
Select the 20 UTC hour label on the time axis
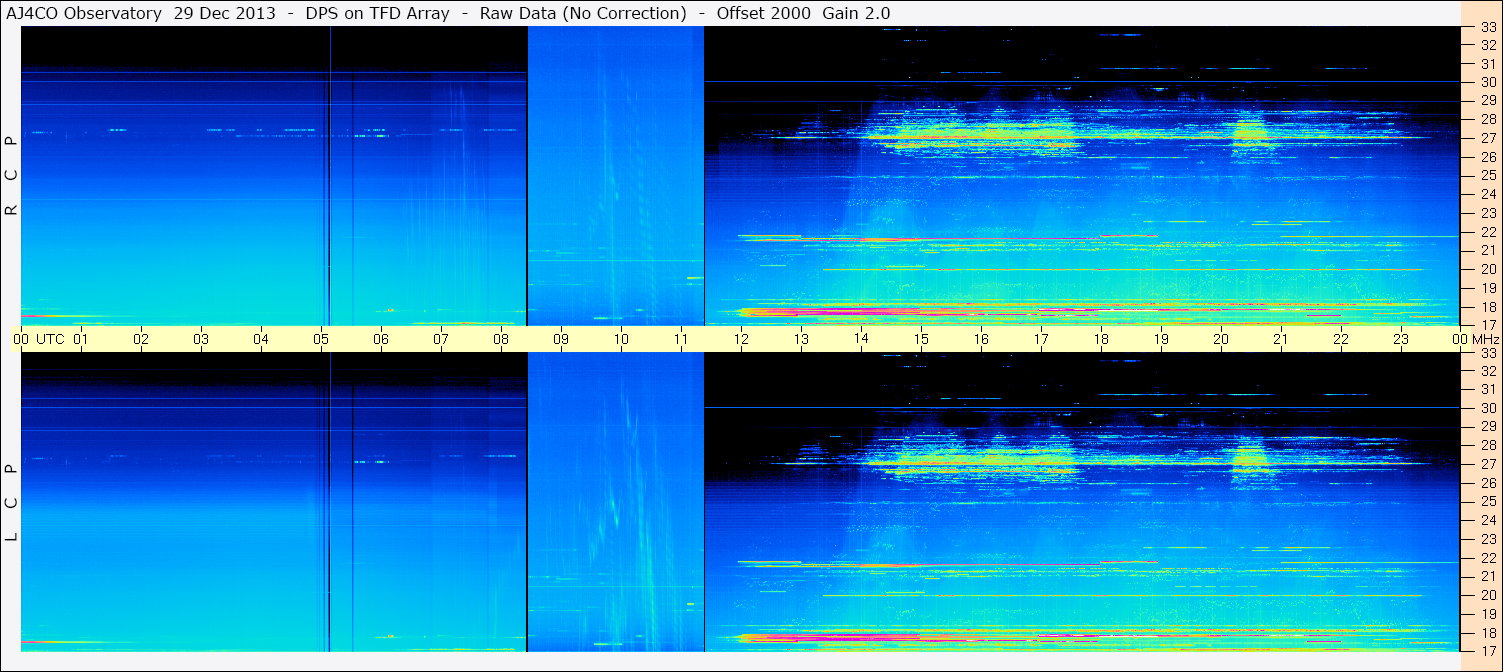click(1221, 339)
